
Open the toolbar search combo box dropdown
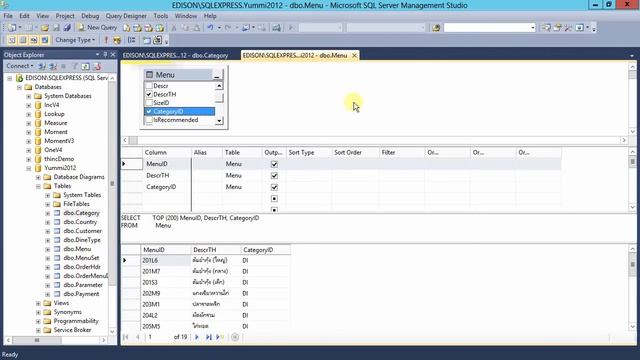point(533,28)
